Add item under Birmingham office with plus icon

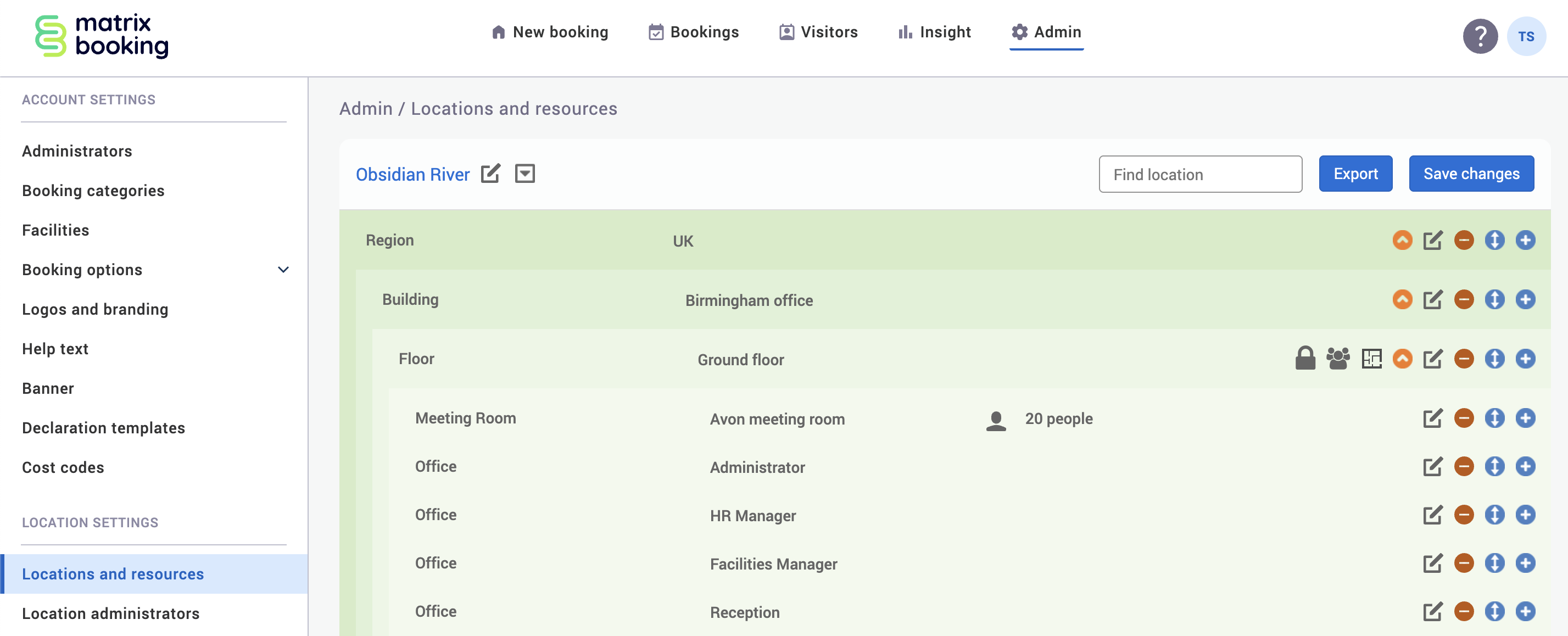click(x=1525, y=299)
